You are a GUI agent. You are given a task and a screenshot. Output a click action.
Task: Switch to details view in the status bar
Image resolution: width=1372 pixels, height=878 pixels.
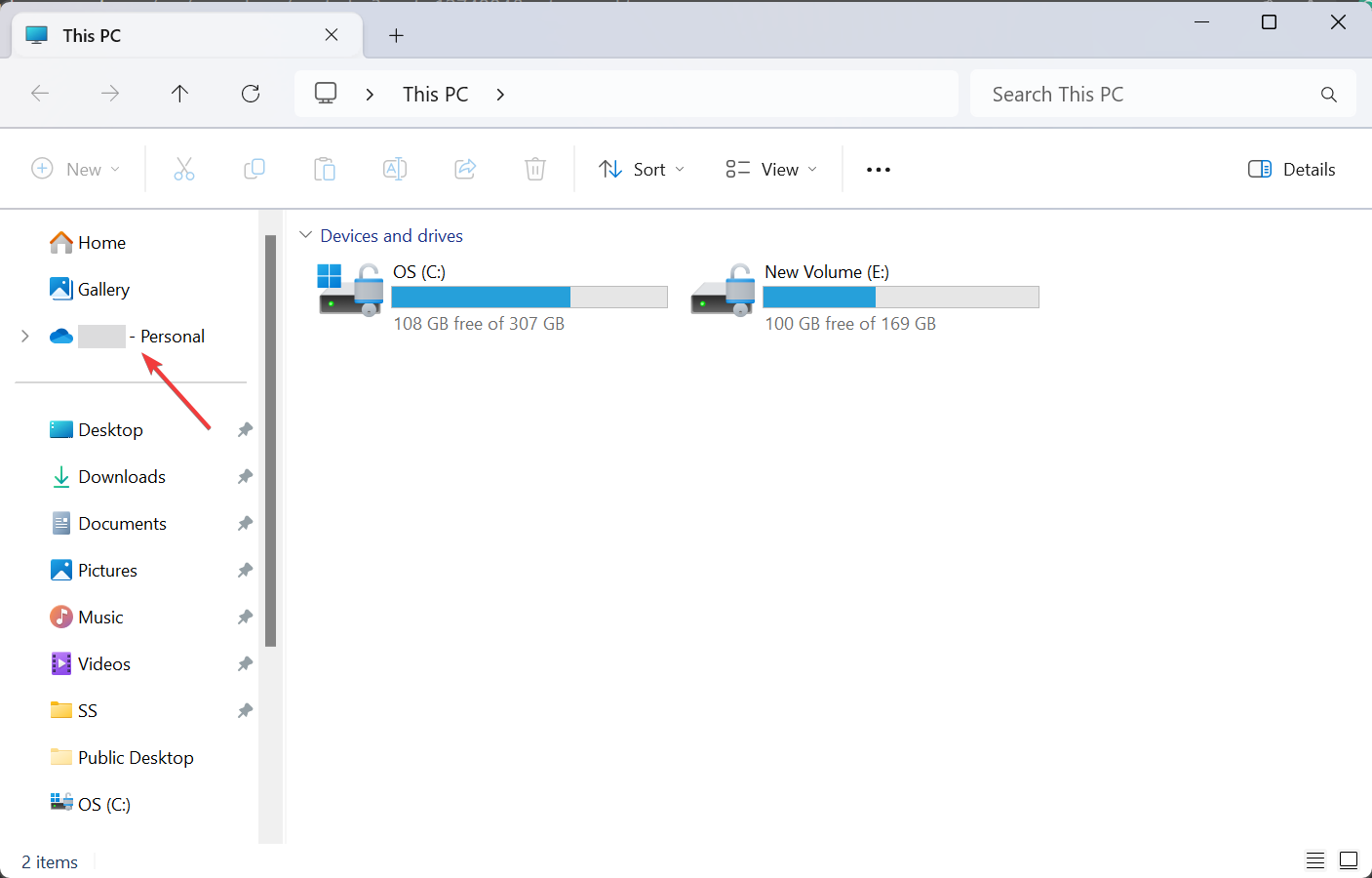[1314, 860]
